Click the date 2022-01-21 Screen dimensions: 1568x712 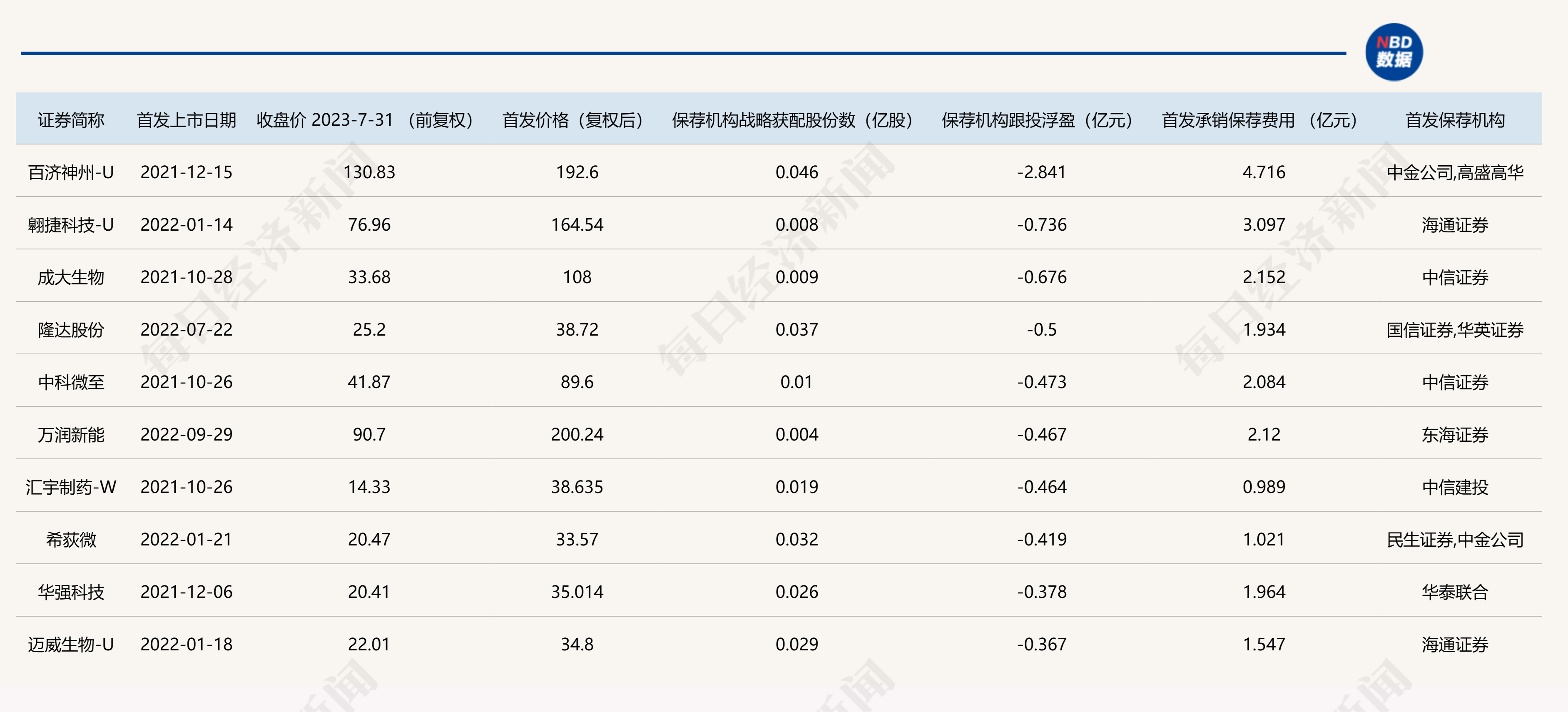[x=186, y=539]
